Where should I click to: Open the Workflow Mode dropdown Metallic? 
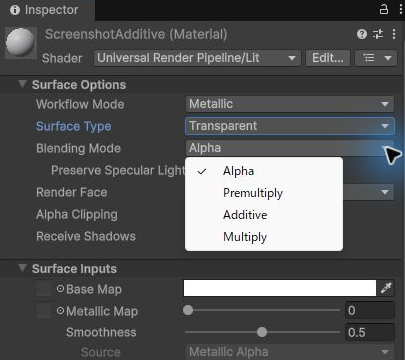click(290, 104)
